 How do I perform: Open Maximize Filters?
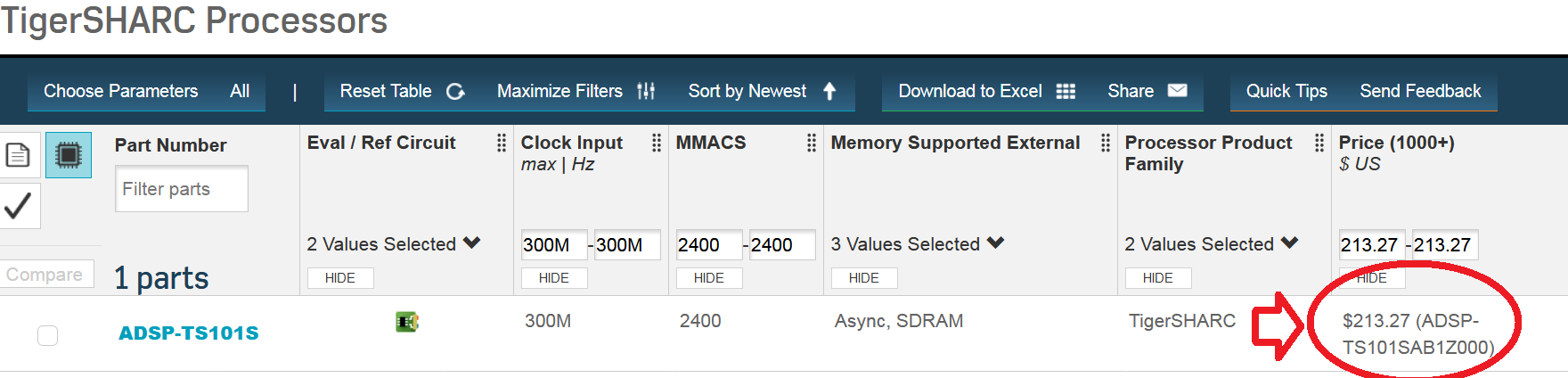coord(559,91)
